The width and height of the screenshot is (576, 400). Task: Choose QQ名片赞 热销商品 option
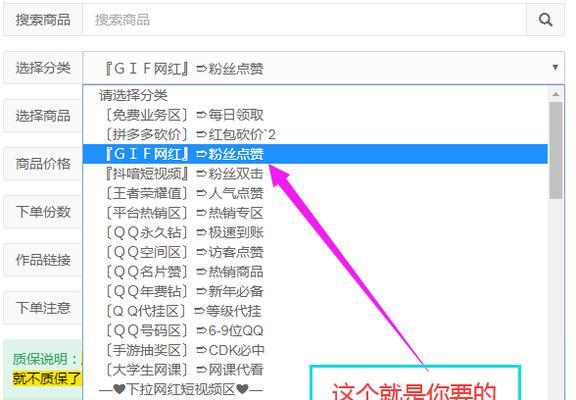pos(315,272)
